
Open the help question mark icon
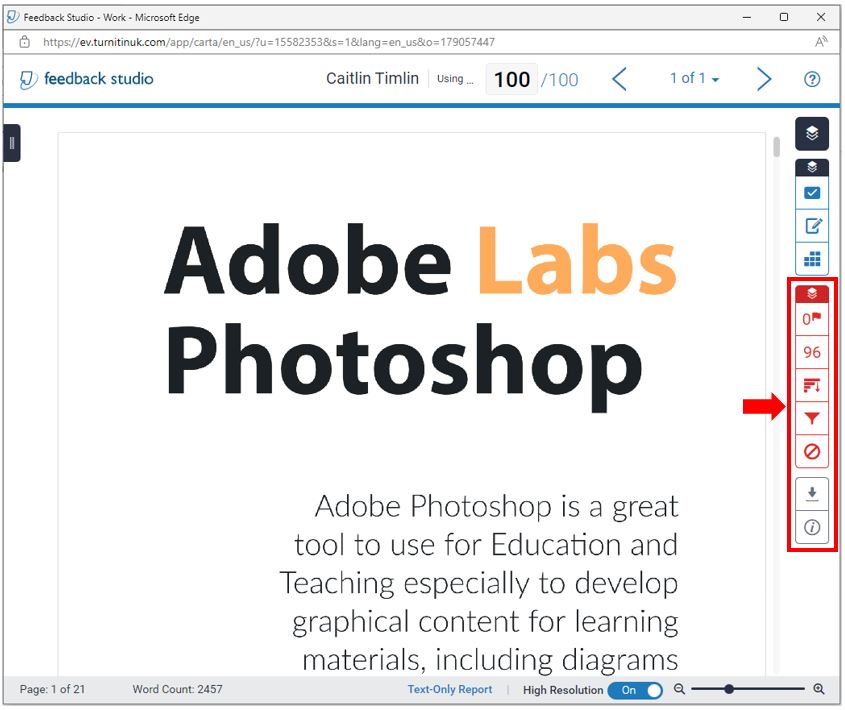click(x=812, y=79)
